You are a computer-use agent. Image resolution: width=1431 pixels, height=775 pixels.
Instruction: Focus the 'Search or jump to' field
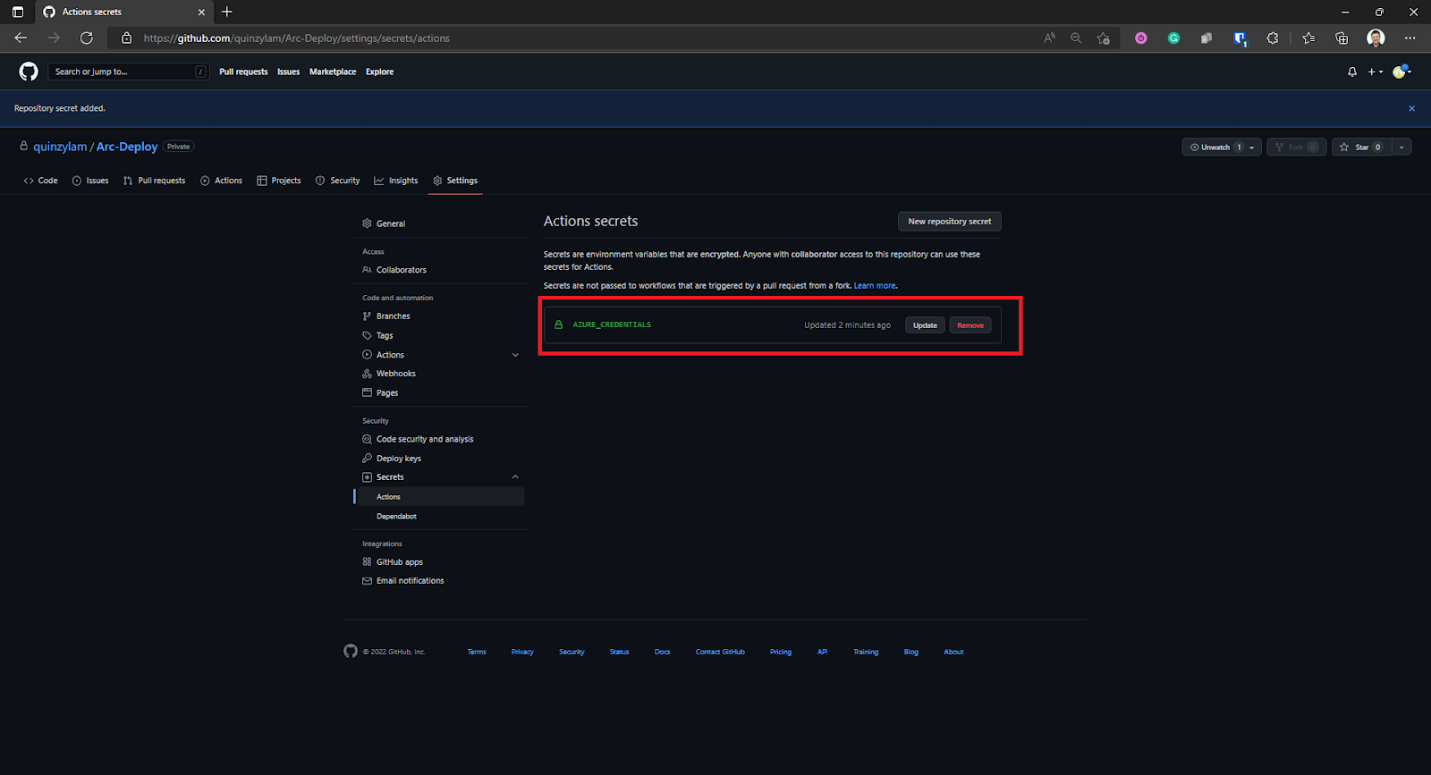pos(128,72)
